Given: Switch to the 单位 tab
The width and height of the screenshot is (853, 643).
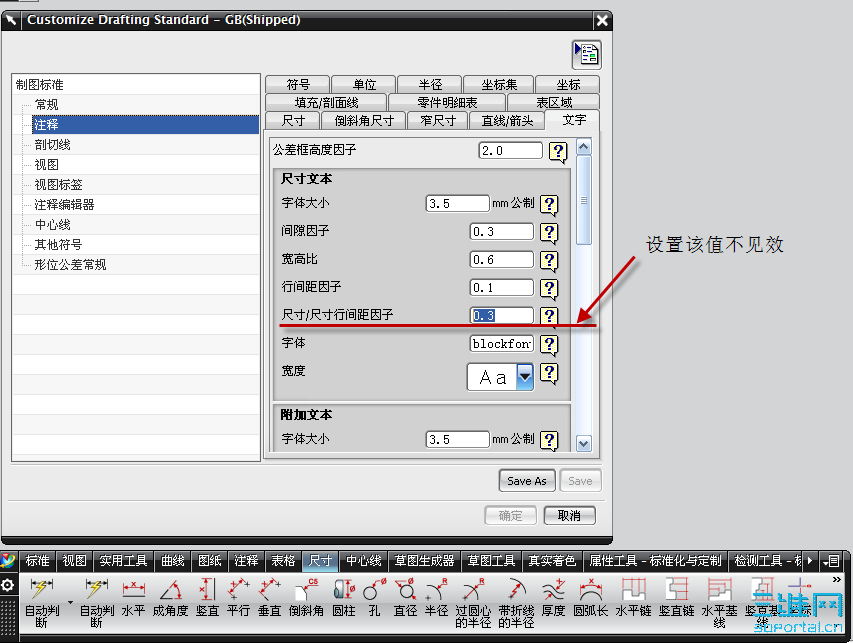Looking at the screenshot, I should [364, 84].
